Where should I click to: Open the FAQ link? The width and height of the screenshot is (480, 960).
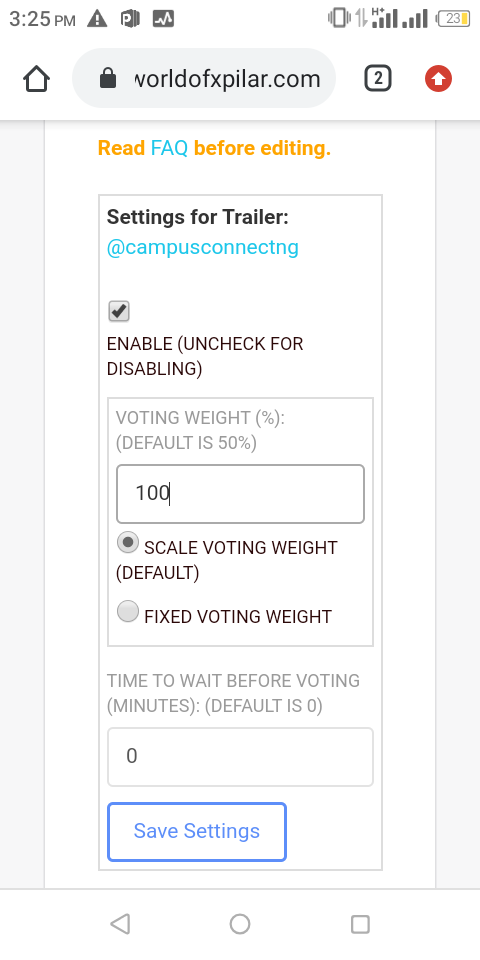point(169,148)
